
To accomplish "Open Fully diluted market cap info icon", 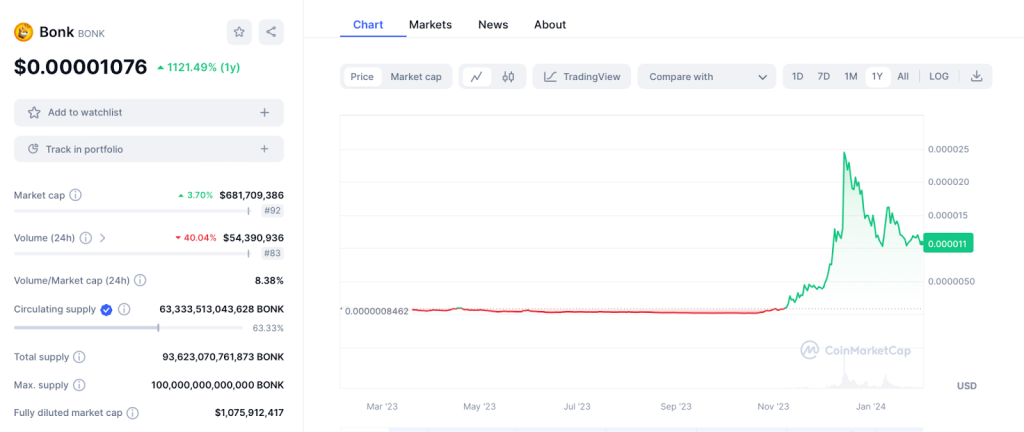I will pos(133,413).
